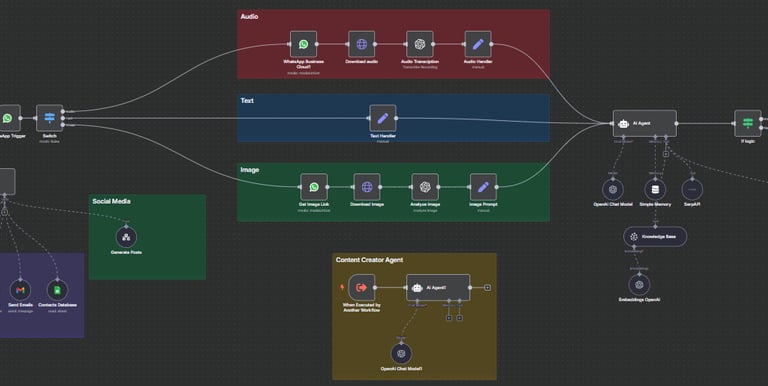Image resolution: width=768 pixels, height=386 pixels.
Task: Open the WhatsApp Business Cloud1 node
Action: pyautogui.click(x=303, y=44)
